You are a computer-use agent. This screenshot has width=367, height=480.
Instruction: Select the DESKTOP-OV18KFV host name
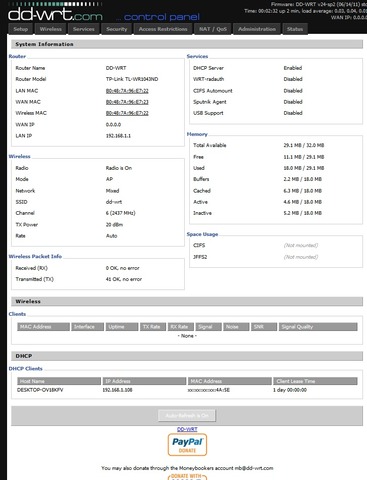[40, 390]
